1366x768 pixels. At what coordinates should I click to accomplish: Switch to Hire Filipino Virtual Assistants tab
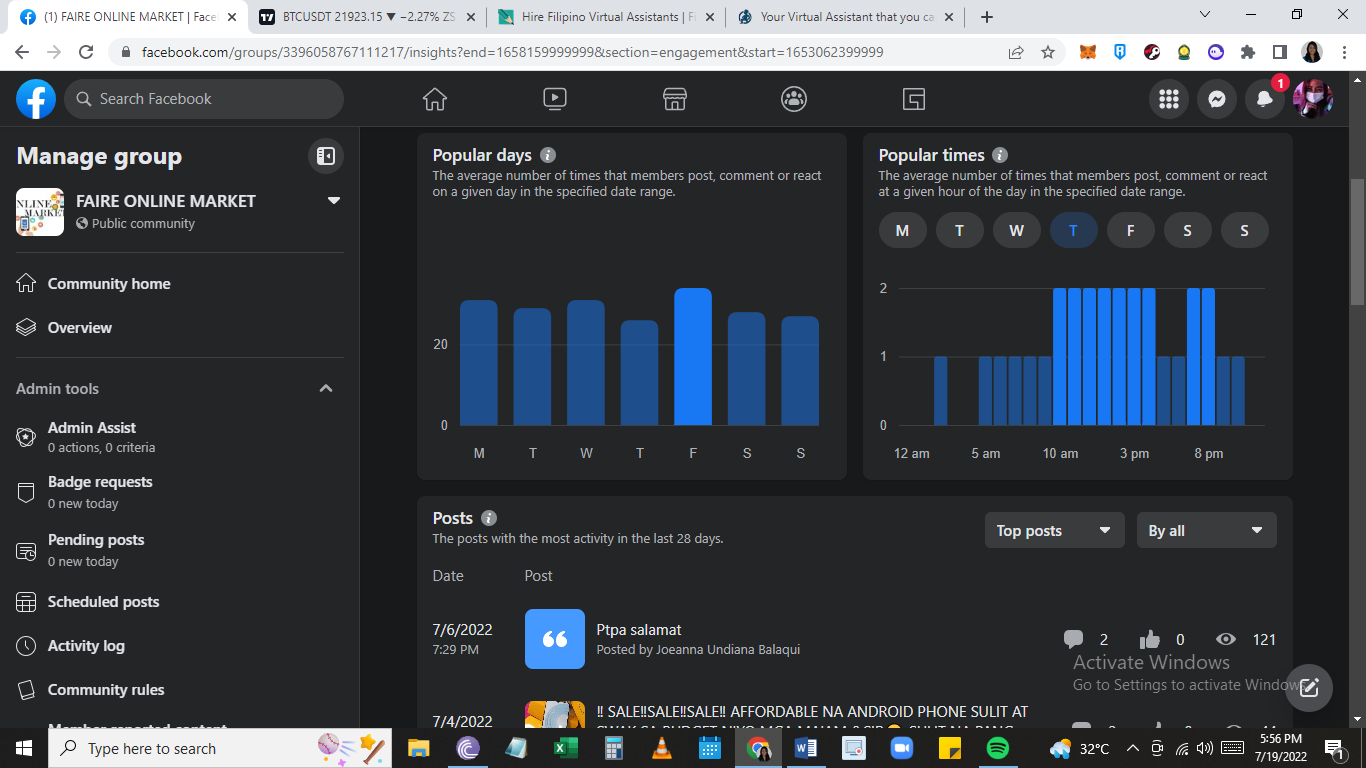[x=605, y=17]
